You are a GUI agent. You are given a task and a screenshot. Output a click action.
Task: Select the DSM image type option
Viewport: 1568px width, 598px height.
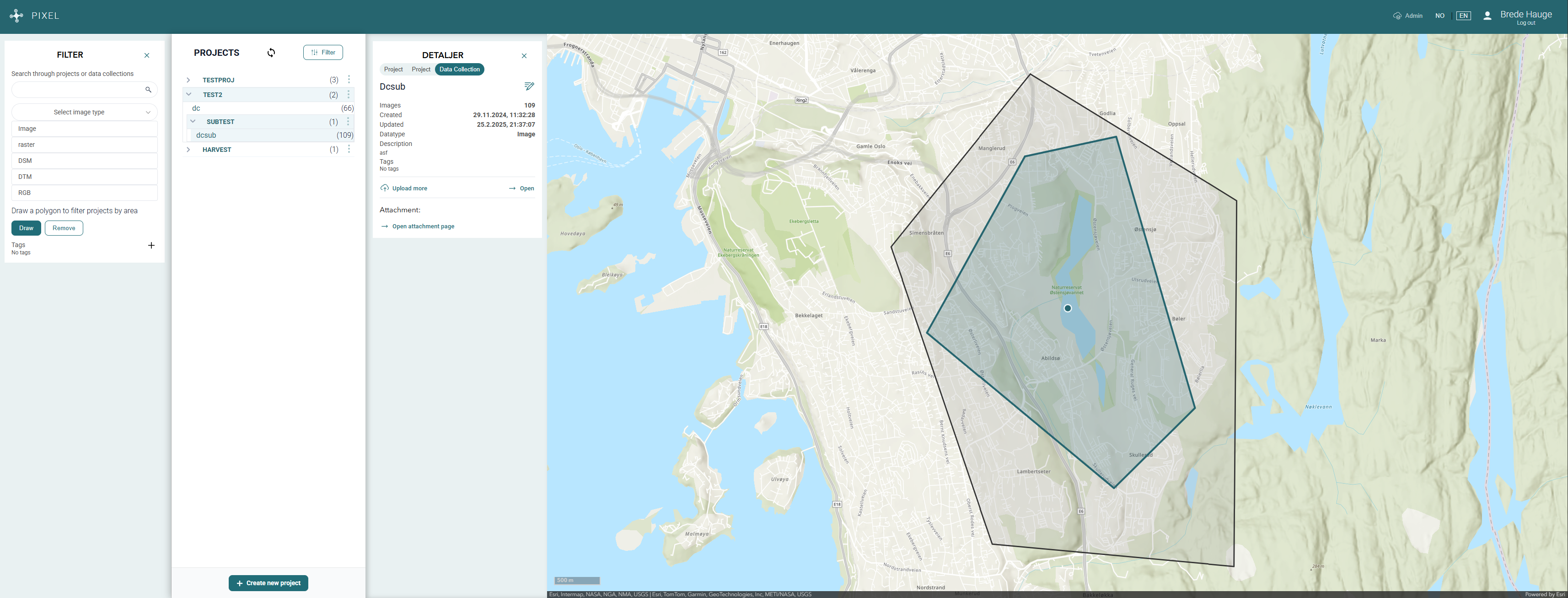pos(84,161)
